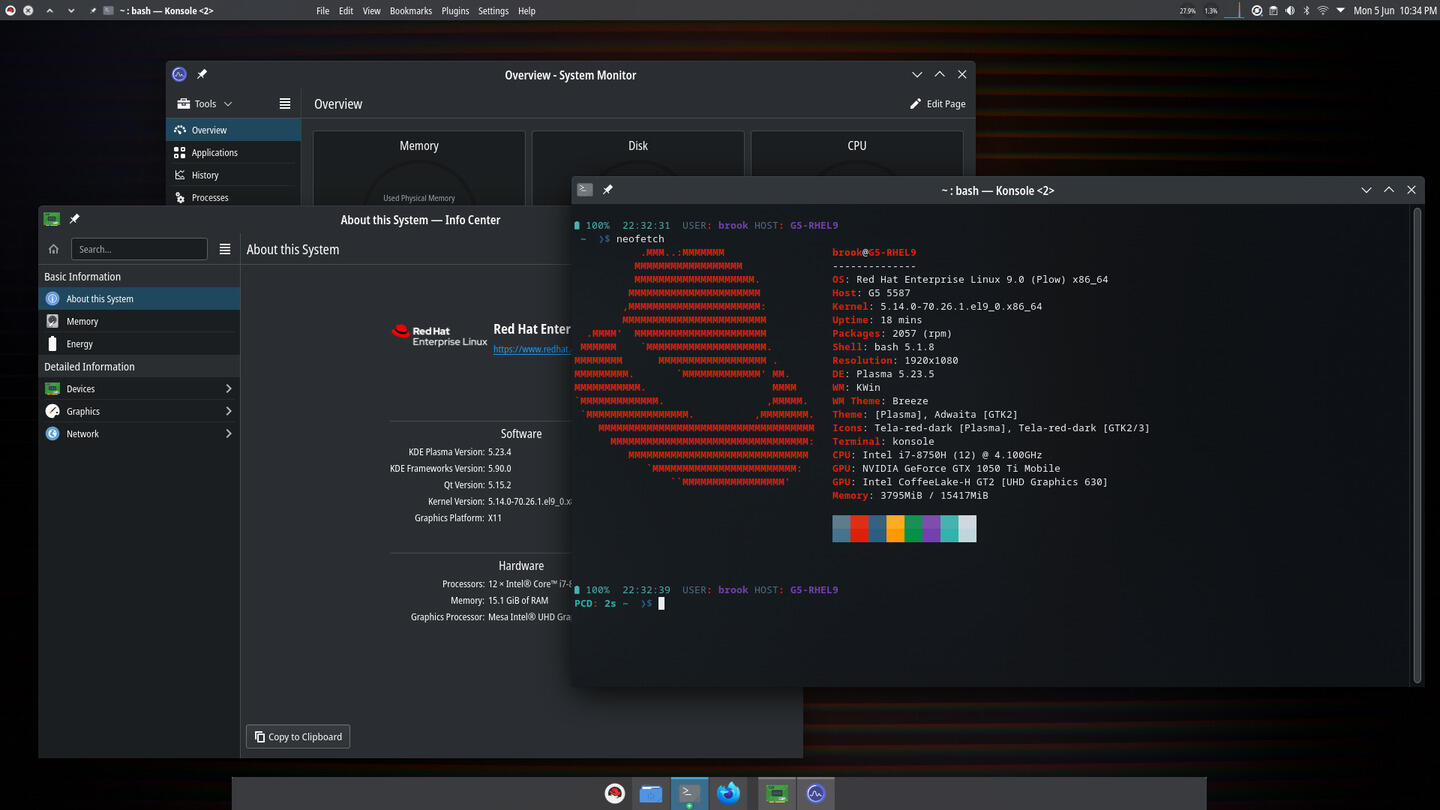1440x810 pixels.
Task: Activate the Info Center dock icon
Action: (x=777, y=794)
